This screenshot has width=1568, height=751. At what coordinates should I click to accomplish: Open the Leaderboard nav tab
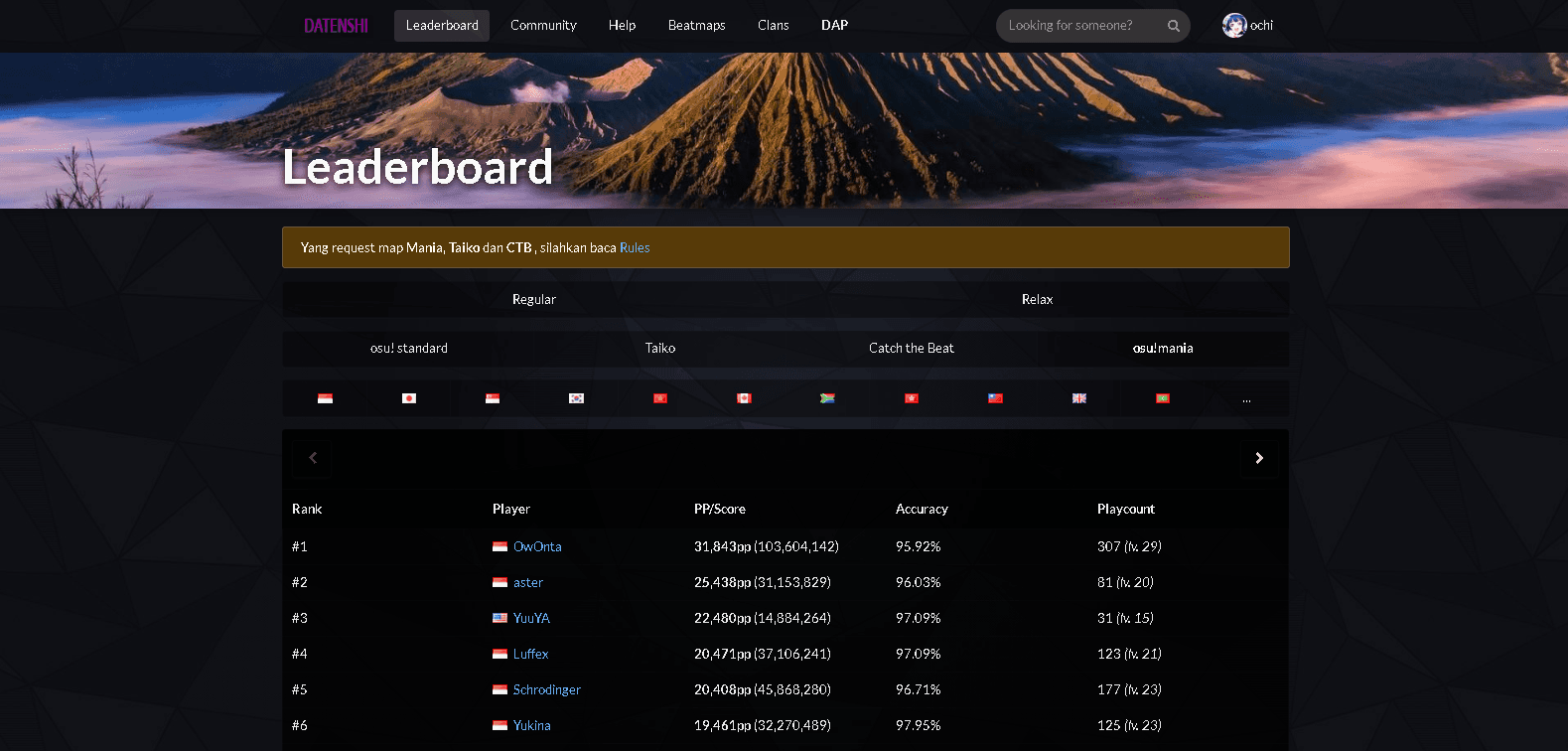point(442,26)
